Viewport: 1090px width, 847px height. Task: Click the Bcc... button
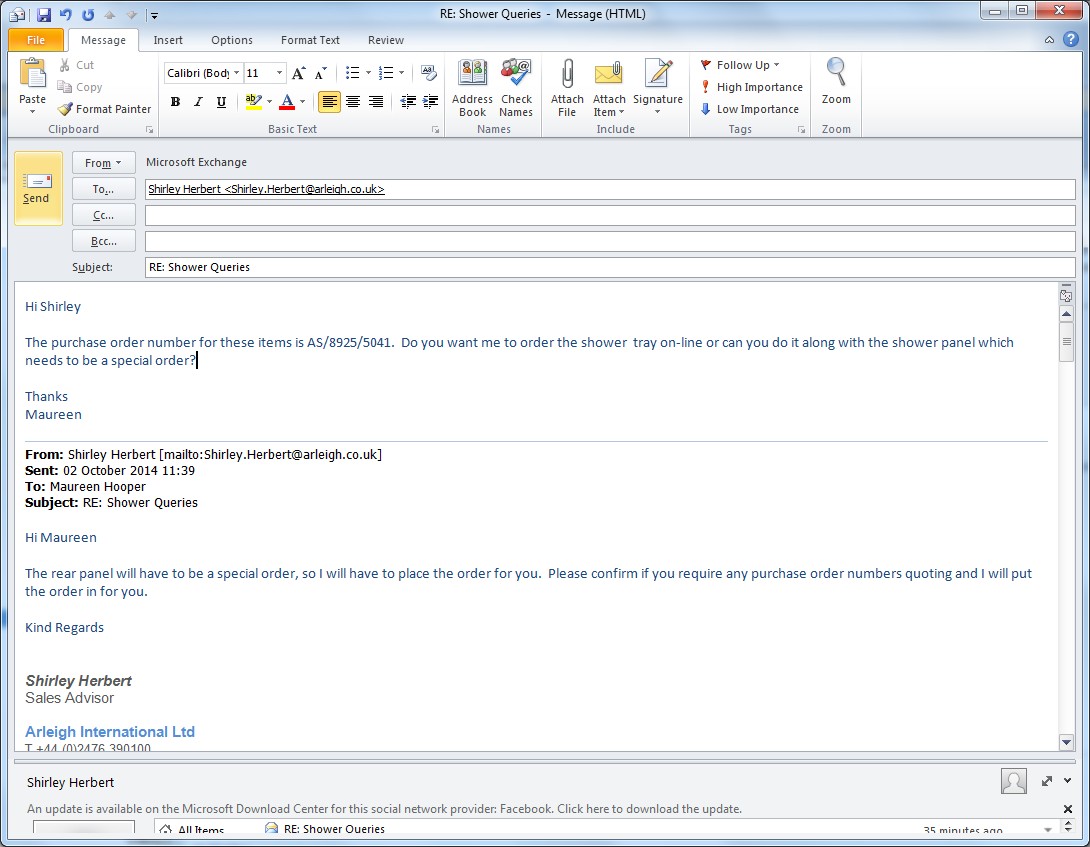click(x=104, y=241)
